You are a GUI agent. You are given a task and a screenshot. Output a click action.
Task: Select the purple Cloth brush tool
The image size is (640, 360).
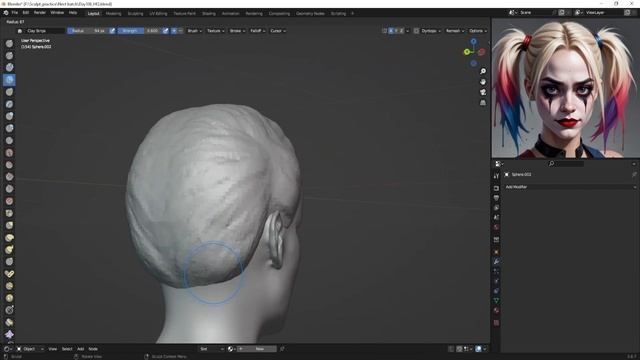coord(9,334)
